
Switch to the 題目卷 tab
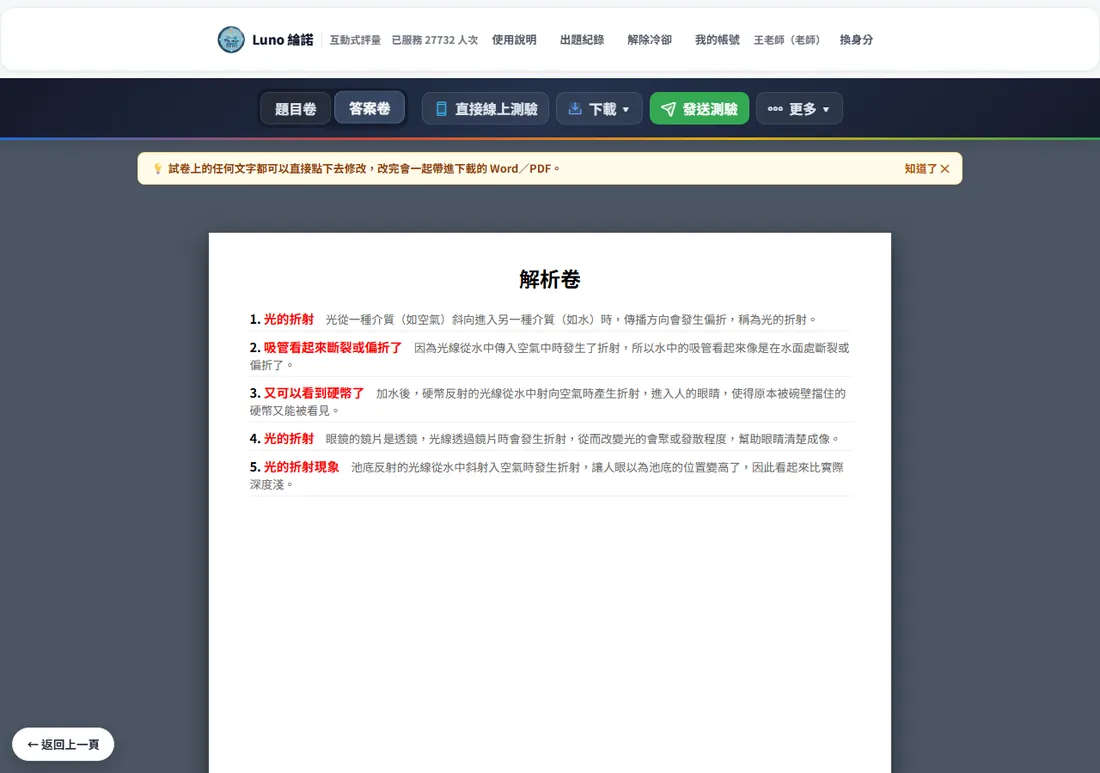(295, 109)
